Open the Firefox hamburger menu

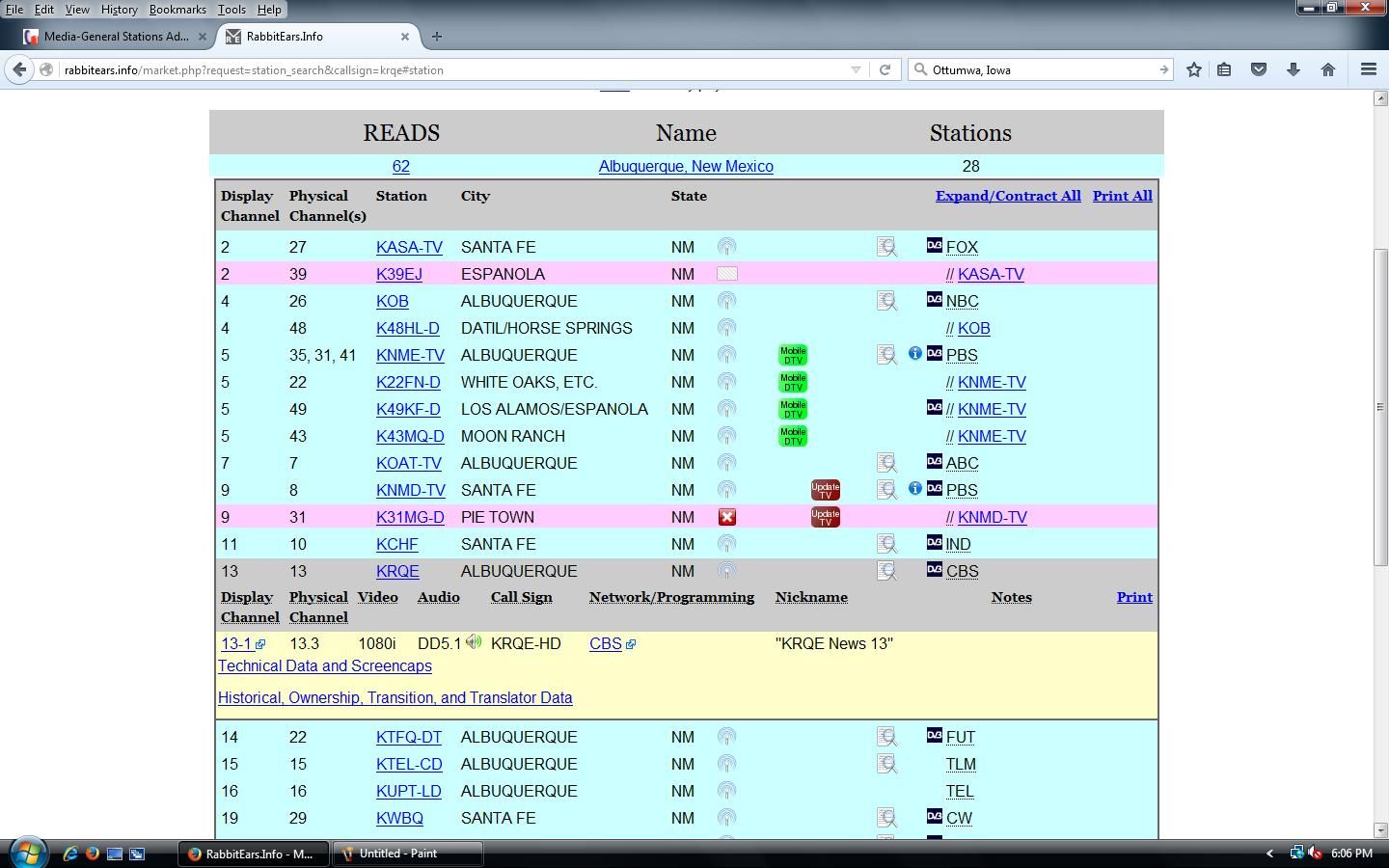(1368, 69)
